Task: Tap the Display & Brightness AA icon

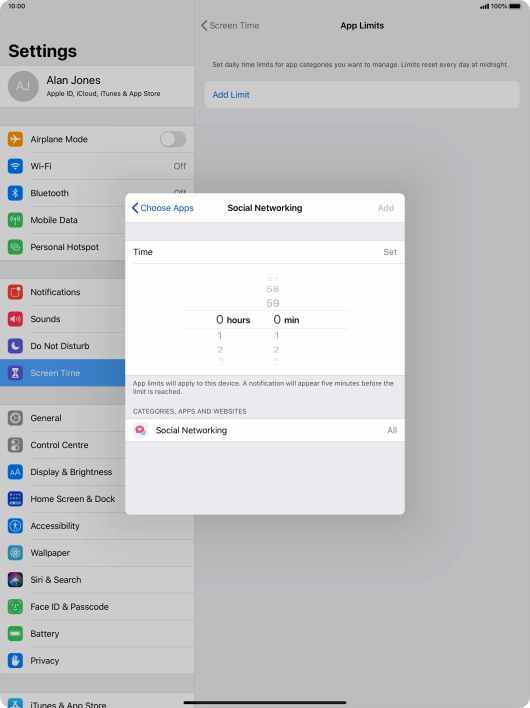Action: click(15, 472)
